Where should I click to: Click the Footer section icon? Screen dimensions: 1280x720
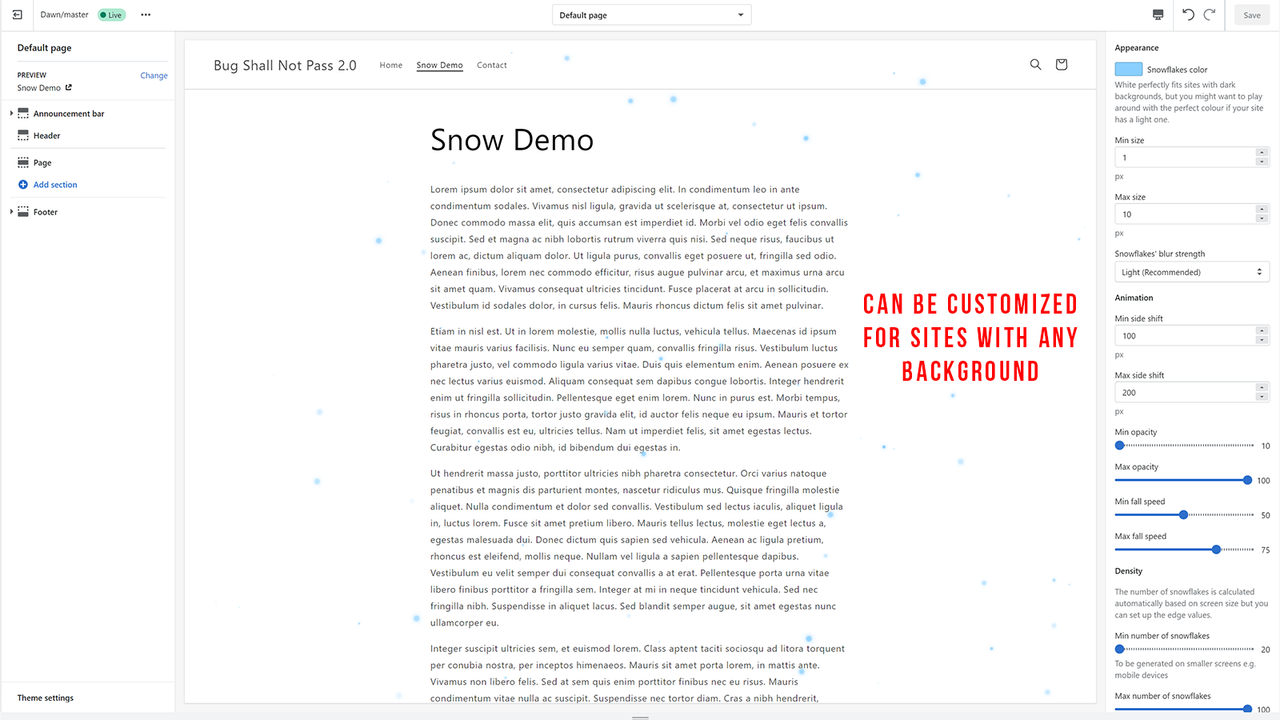[x=23, y=212]
